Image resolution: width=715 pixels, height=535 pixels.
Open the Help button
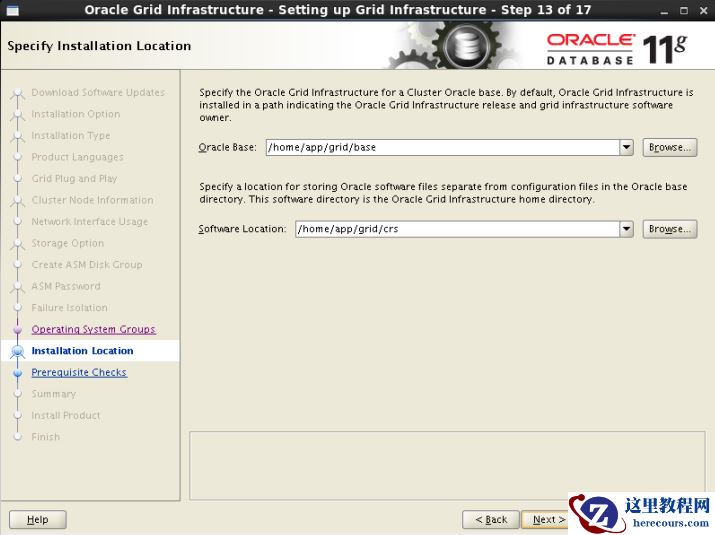(38, 519)
